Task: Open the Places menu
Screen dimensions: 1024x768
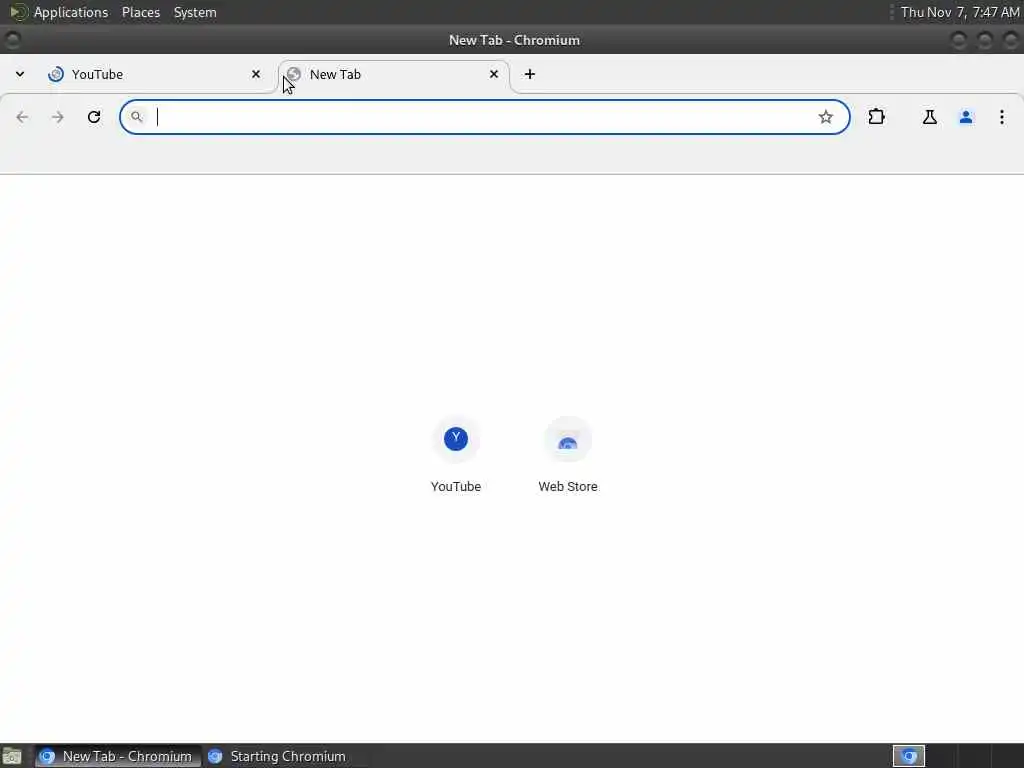Action: tap(141, 12)
